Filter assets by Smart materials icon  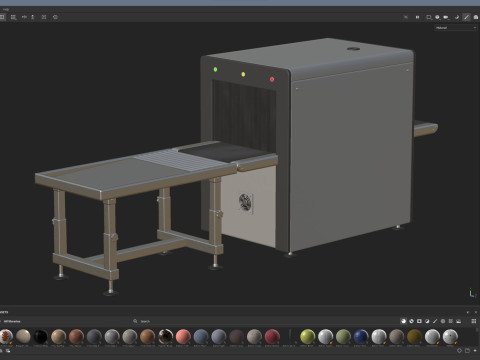pos(411,321)
